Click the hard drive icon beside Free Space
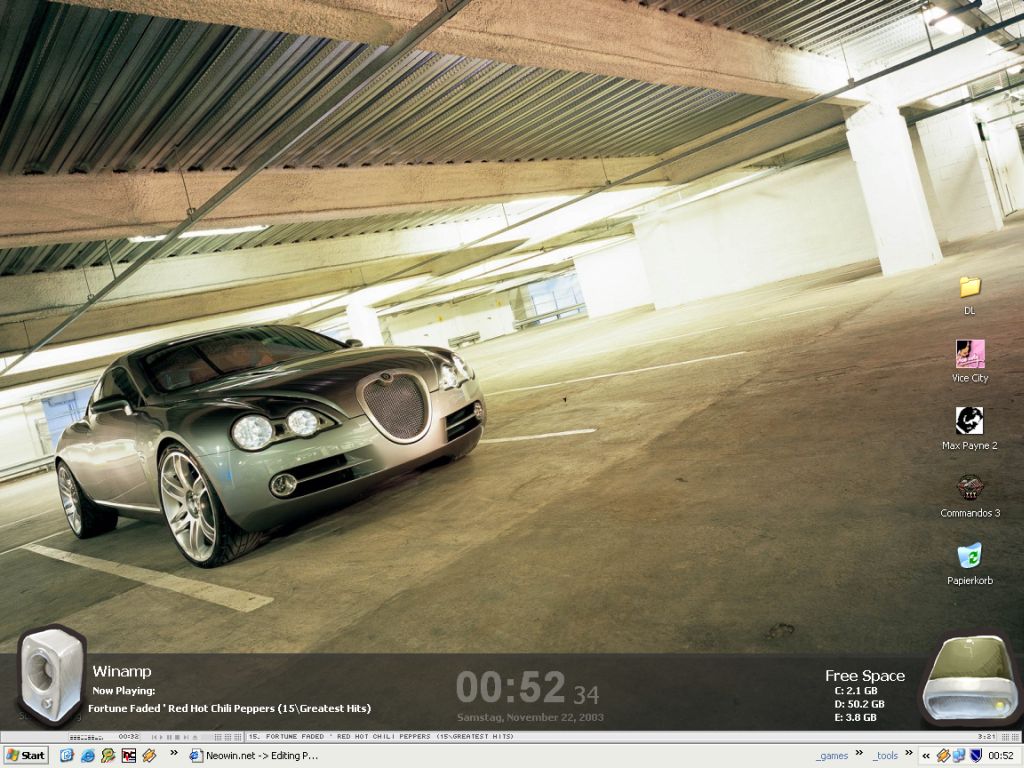The width and height of the screenshot is (1024, 768). (968, 682)
